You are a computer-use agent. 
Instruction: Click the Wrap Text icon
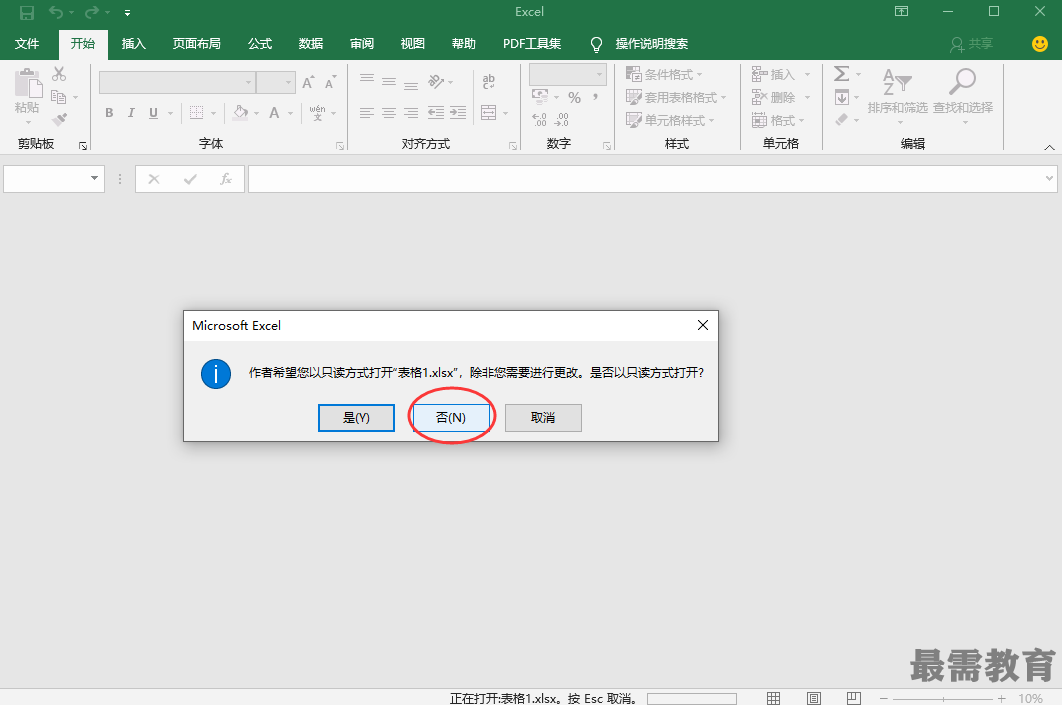pyautogui.click(x=488, y=82)
